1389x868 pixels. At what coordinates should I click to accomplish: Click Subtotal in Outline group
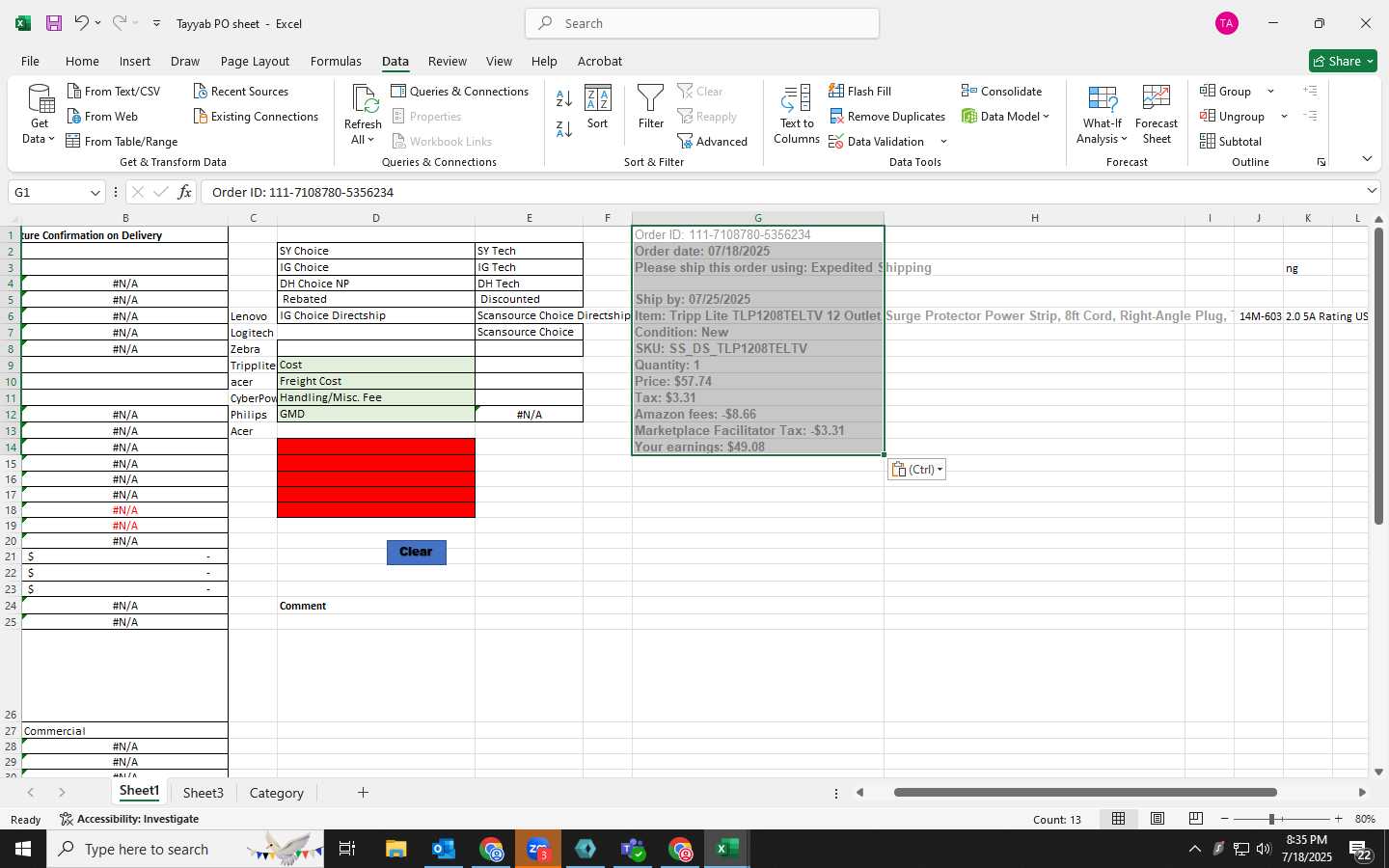(x=1231, y=141)
